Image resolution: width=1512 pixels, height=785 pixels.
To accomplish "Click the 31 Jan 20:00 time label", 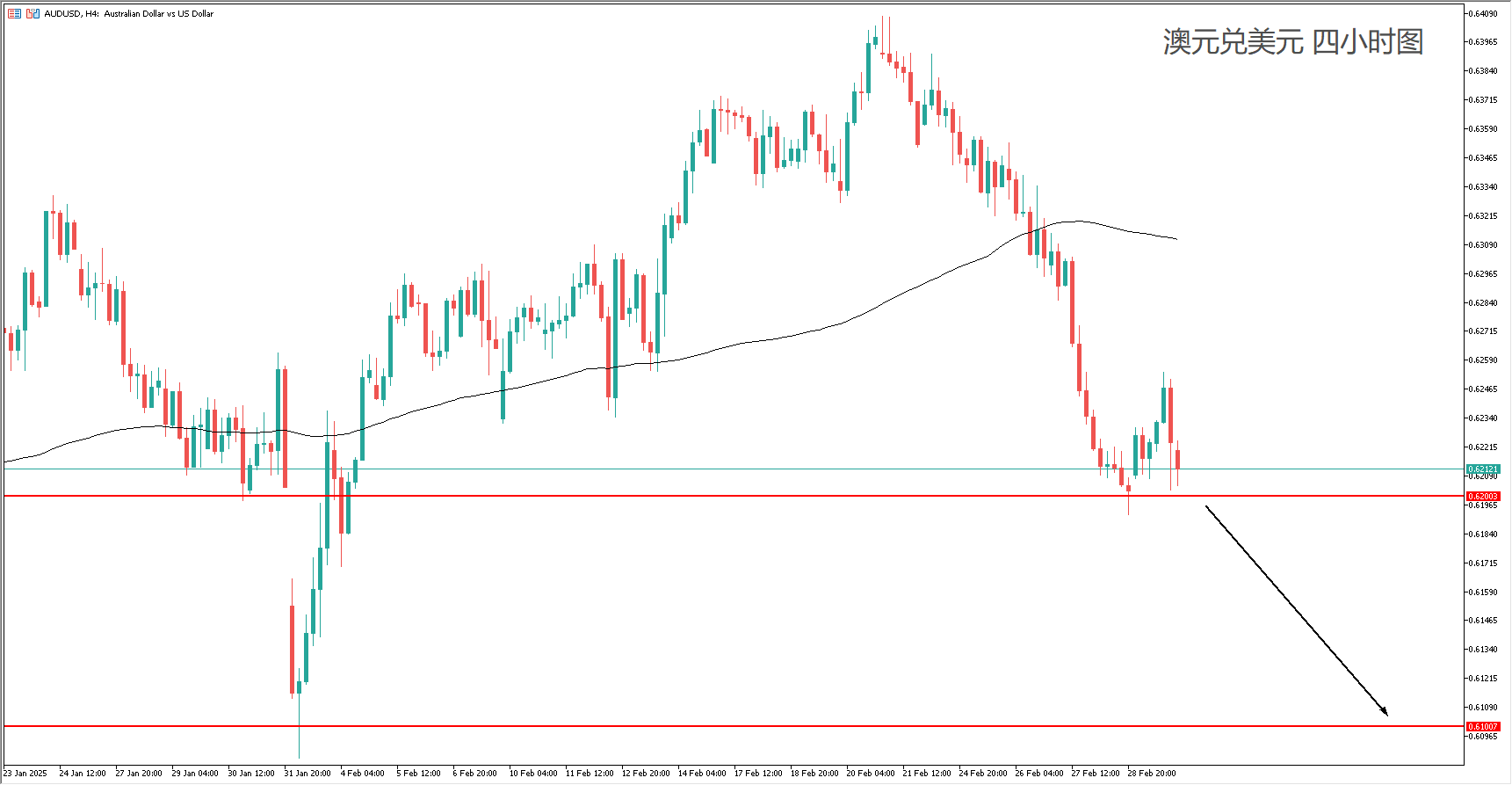I will 307,774.
